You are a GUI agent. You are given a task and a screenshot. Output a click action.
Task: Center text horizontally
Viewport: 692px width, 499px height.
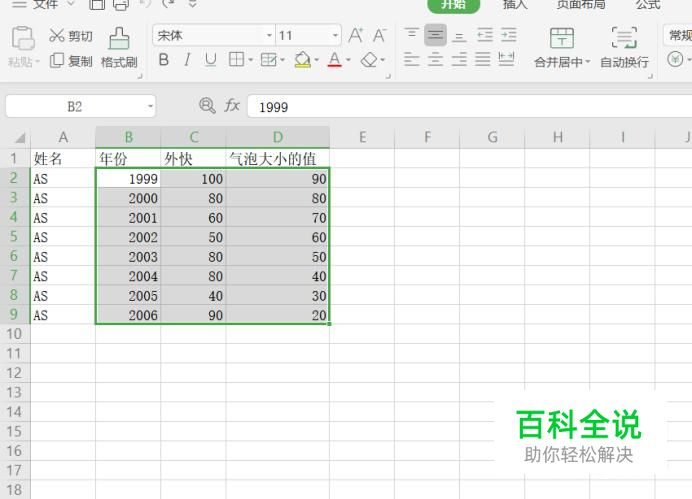pyautogui.click(x=435, y=59)
